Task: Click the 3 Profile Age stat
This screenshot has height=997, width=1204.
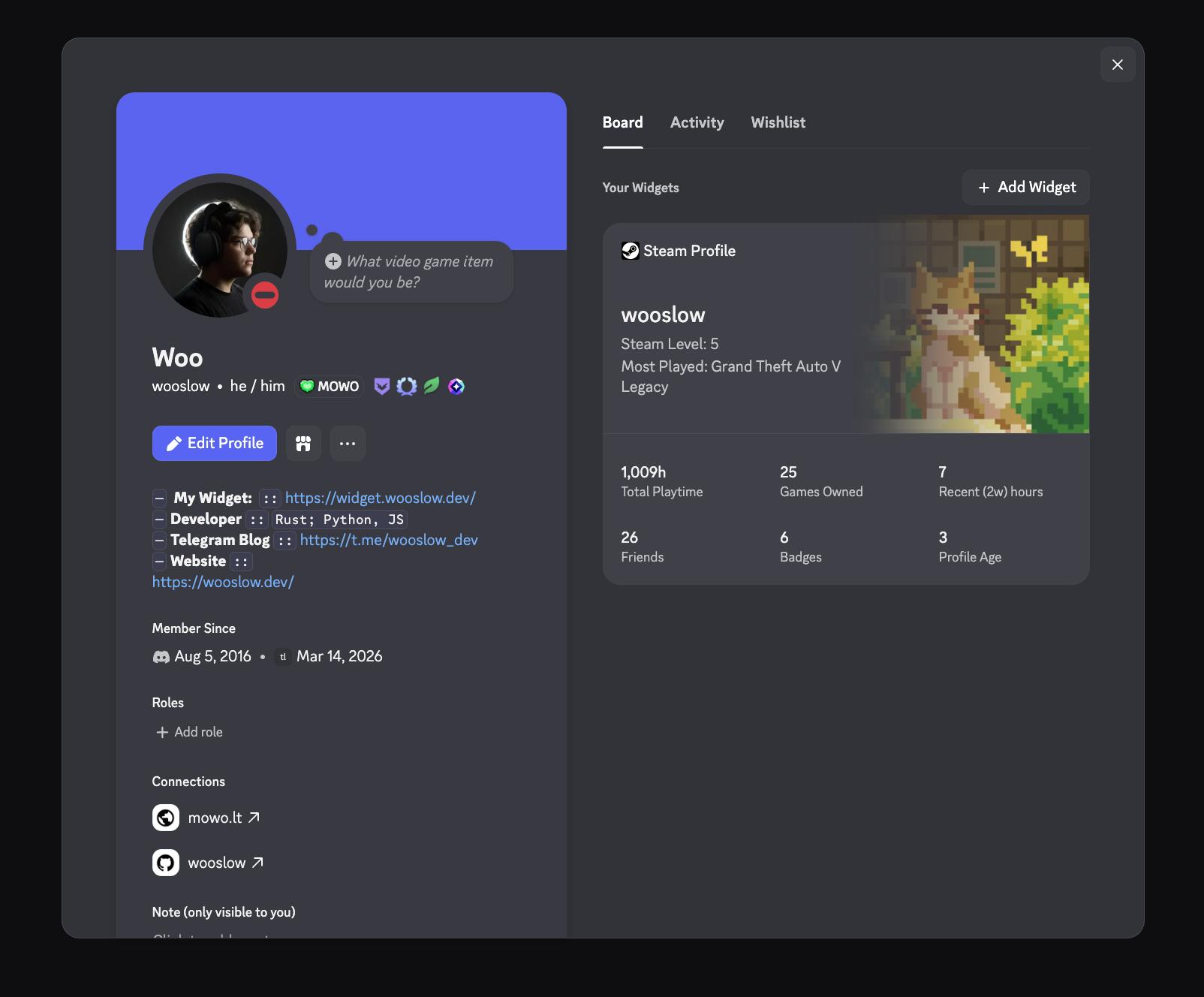Action: pyautogui.click(x=970, y=547)
